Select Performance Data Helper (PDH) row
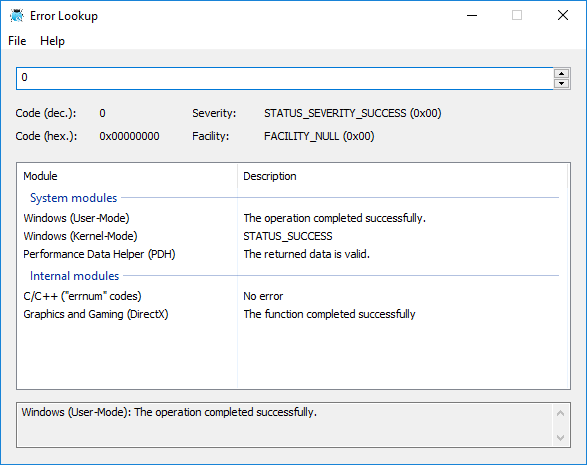Screen dimensions: 587x465 (293, 254)
